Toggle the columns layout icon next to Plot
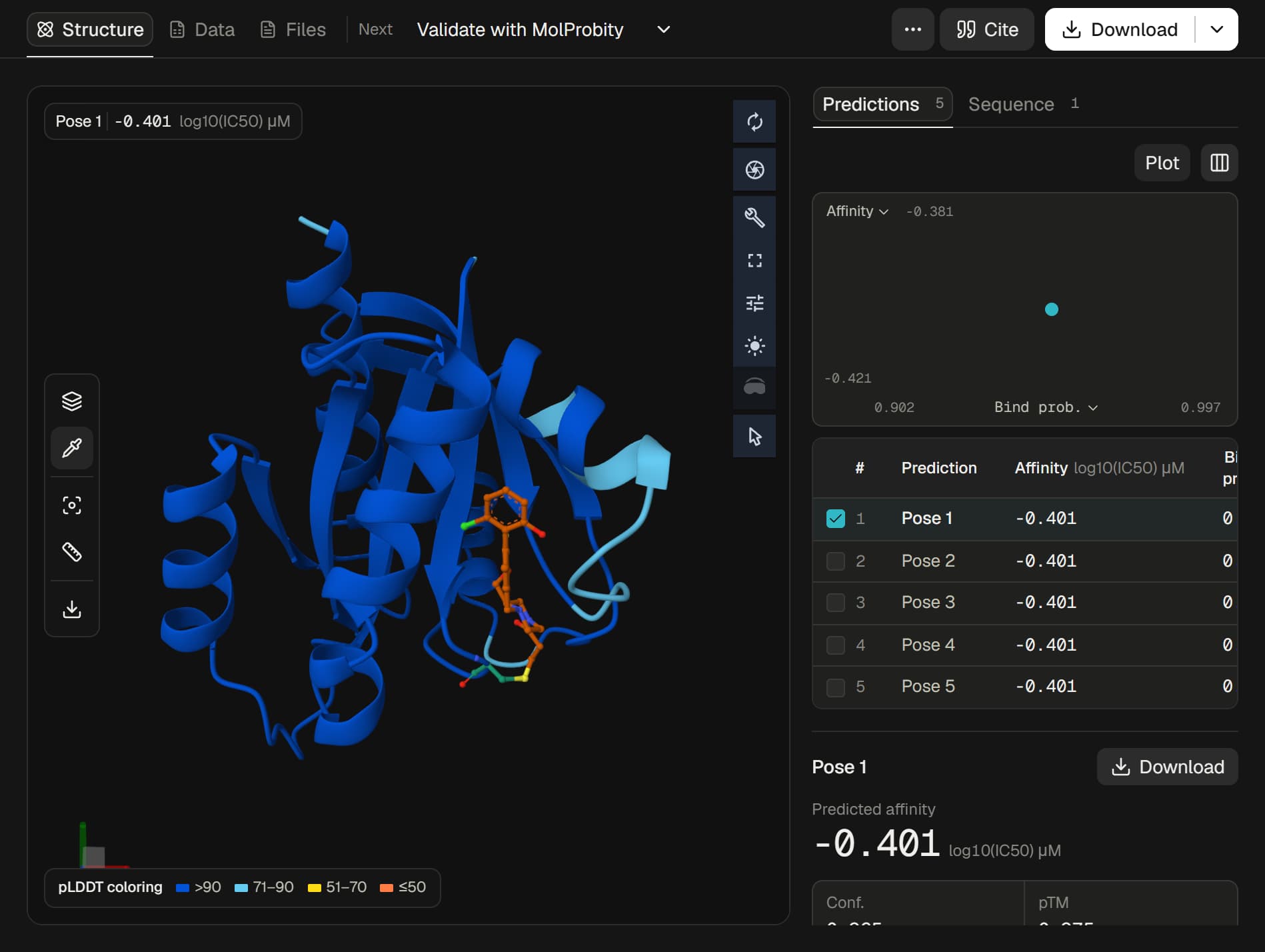1265x952 pixels. click(1219, 163)
